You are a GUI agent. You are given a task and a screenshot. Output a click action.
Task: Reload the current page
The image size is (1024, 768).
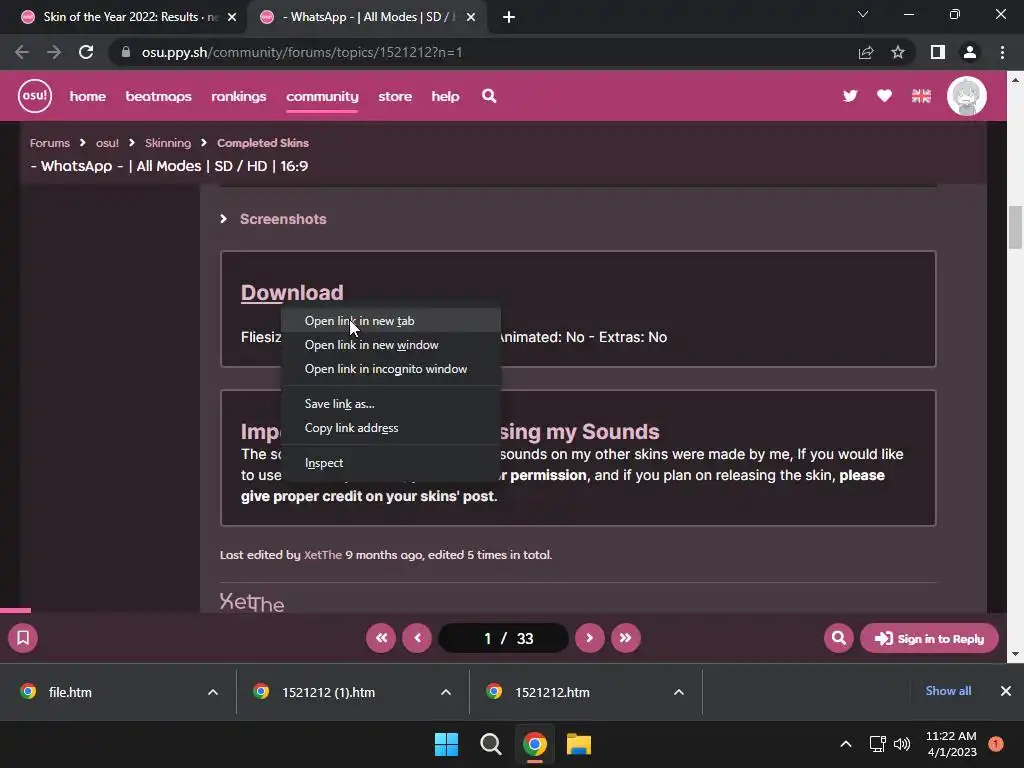click(86, 52)
